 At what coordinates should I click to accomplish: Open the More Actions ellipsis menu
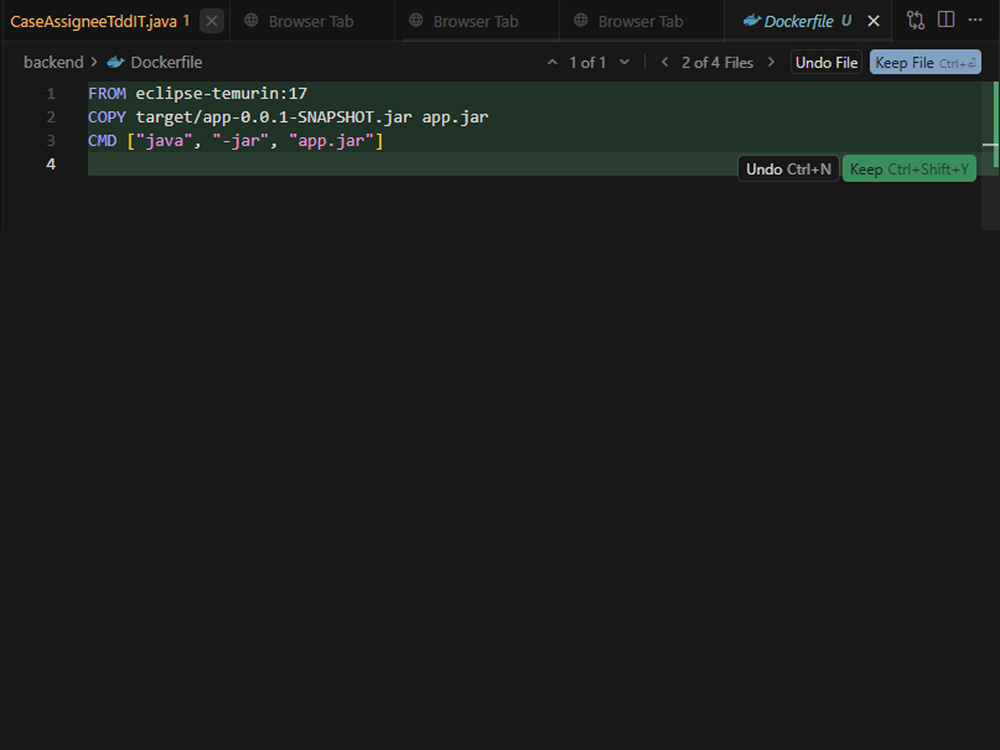click(975, 20)
